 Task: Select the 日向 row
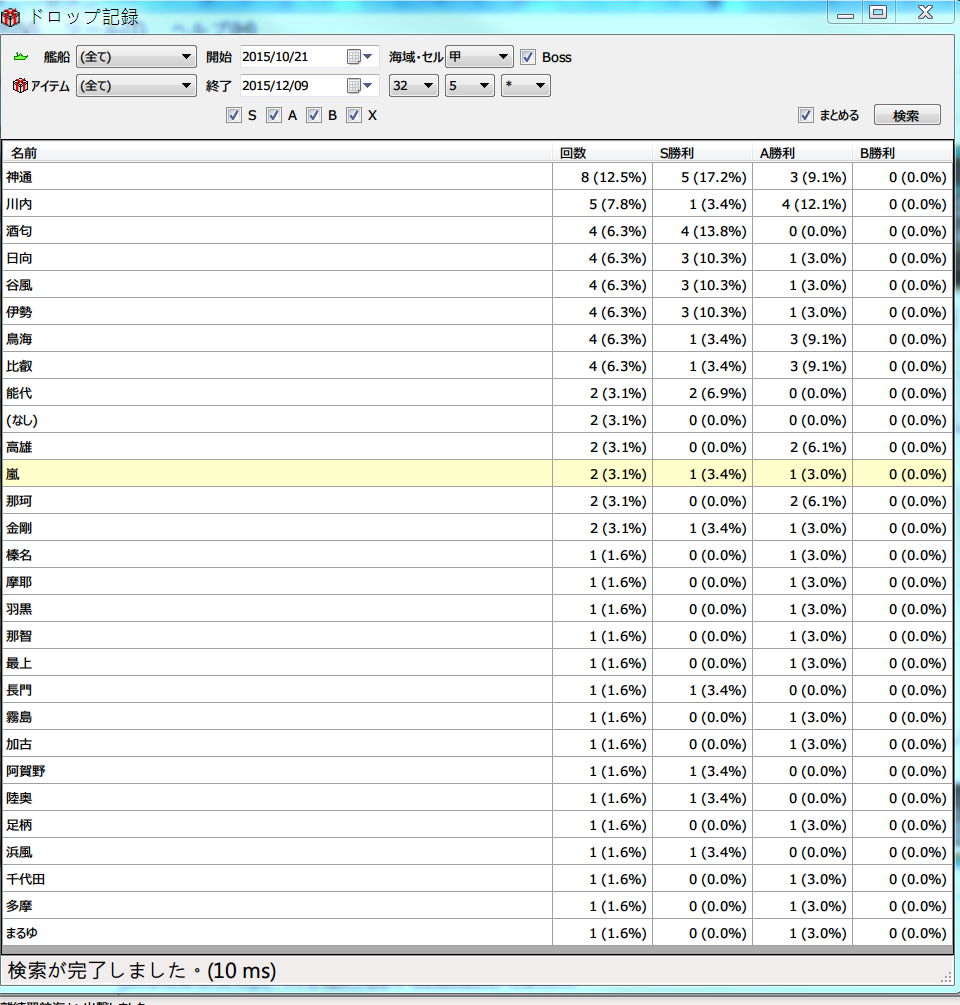click(x=477, y=258)
